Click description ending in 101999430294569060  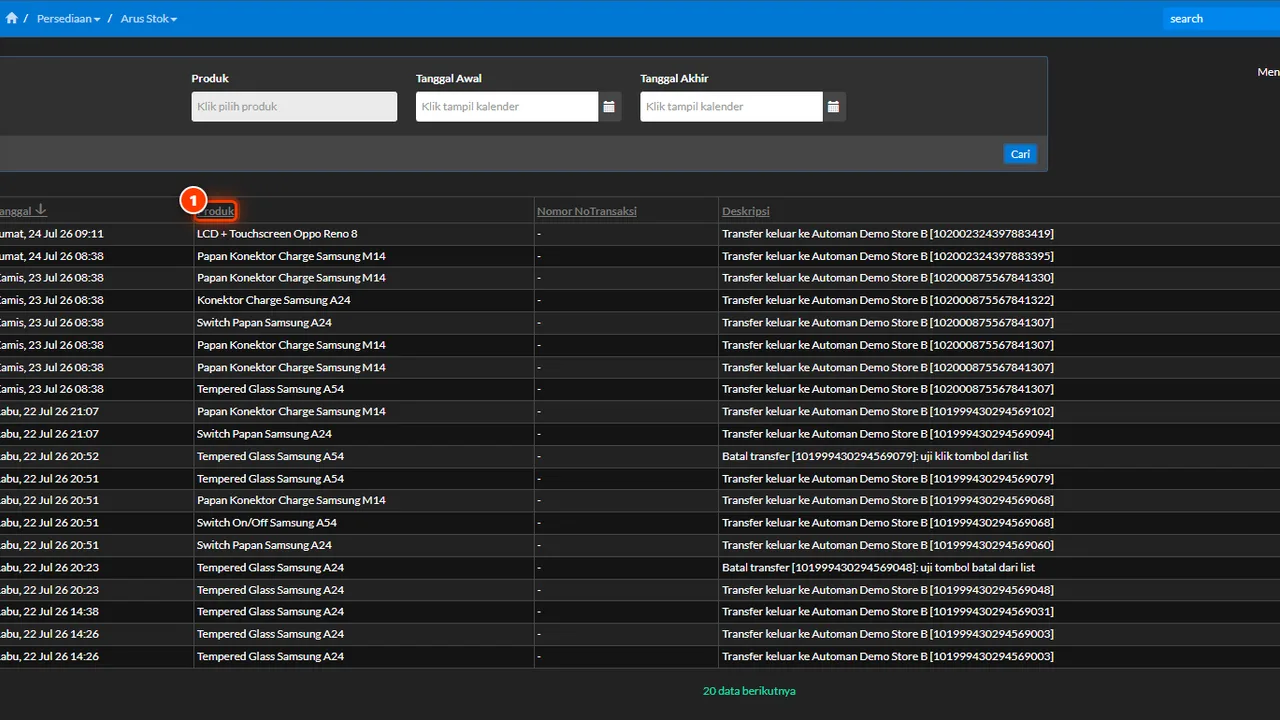tap(888, 545)
